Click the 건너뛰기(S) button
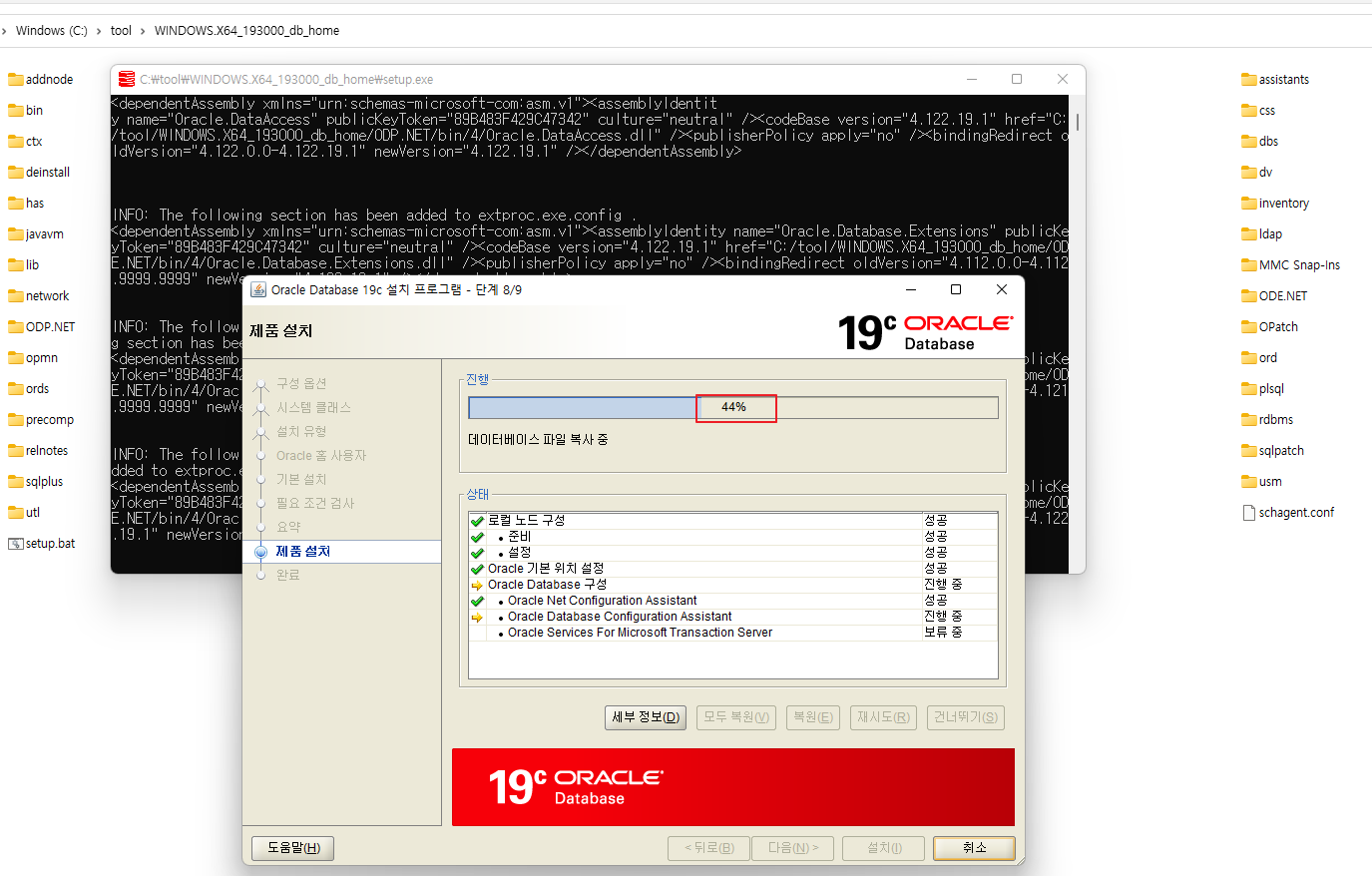1372x876 pixels. pos(965,717)
